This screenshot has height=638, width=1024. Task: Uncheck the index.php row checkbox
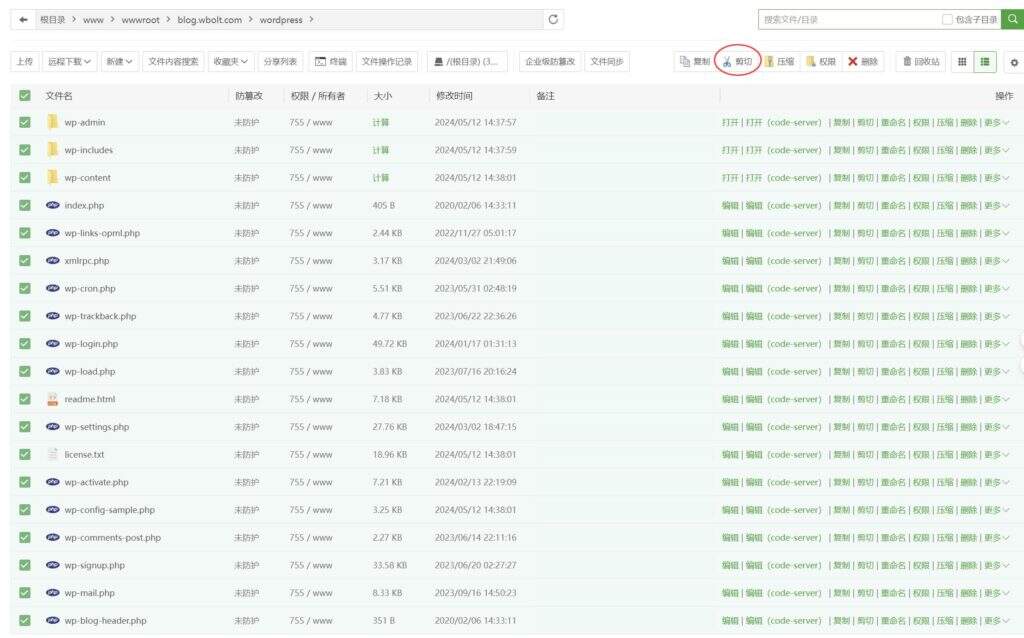(x=25, y=205)
